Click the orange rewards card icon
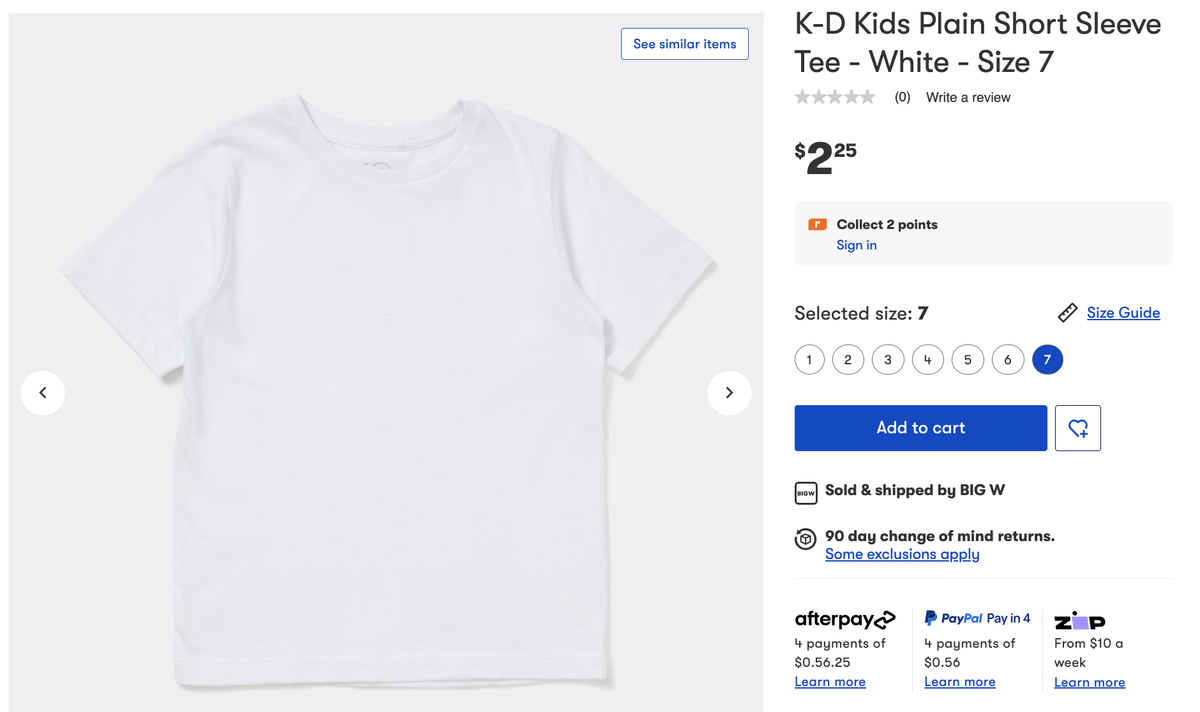 pyautogui.click(x=817, y=225)
